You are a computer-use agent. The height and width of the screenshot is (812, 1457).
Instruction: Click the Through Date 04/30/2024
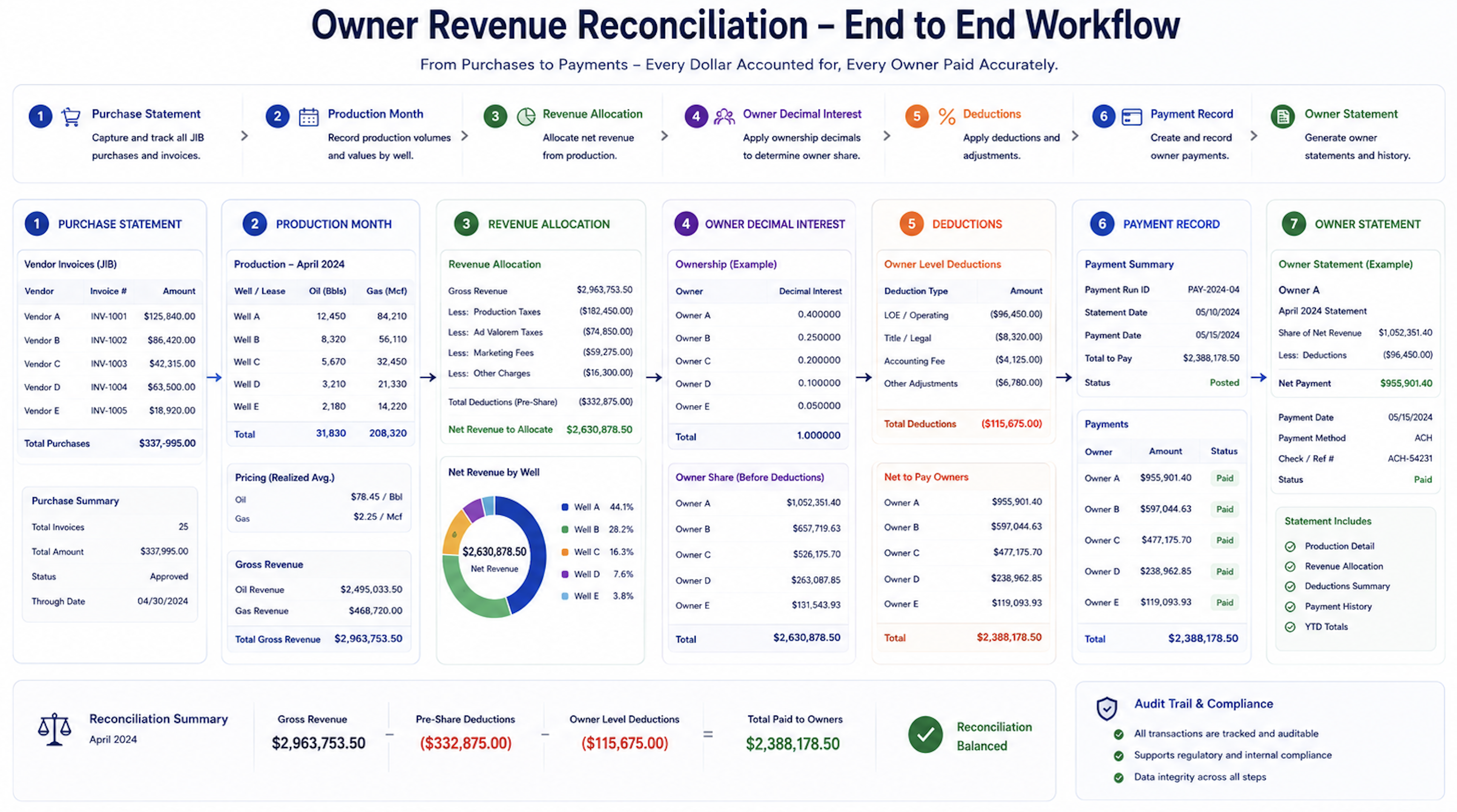coord(163,602)
